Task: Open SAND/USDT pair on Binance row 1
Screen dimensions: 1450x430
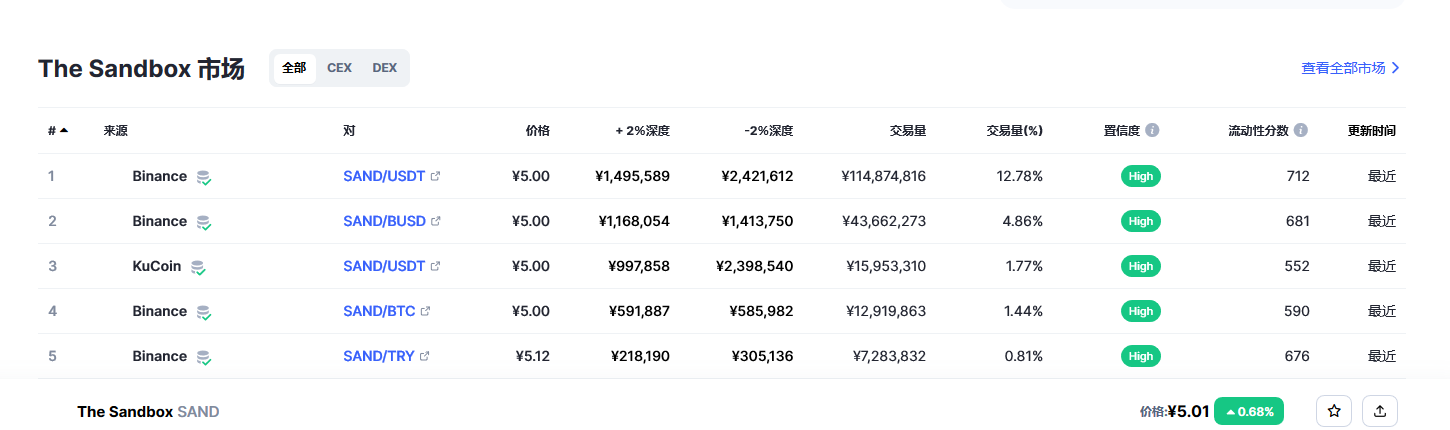Action: 384,176
